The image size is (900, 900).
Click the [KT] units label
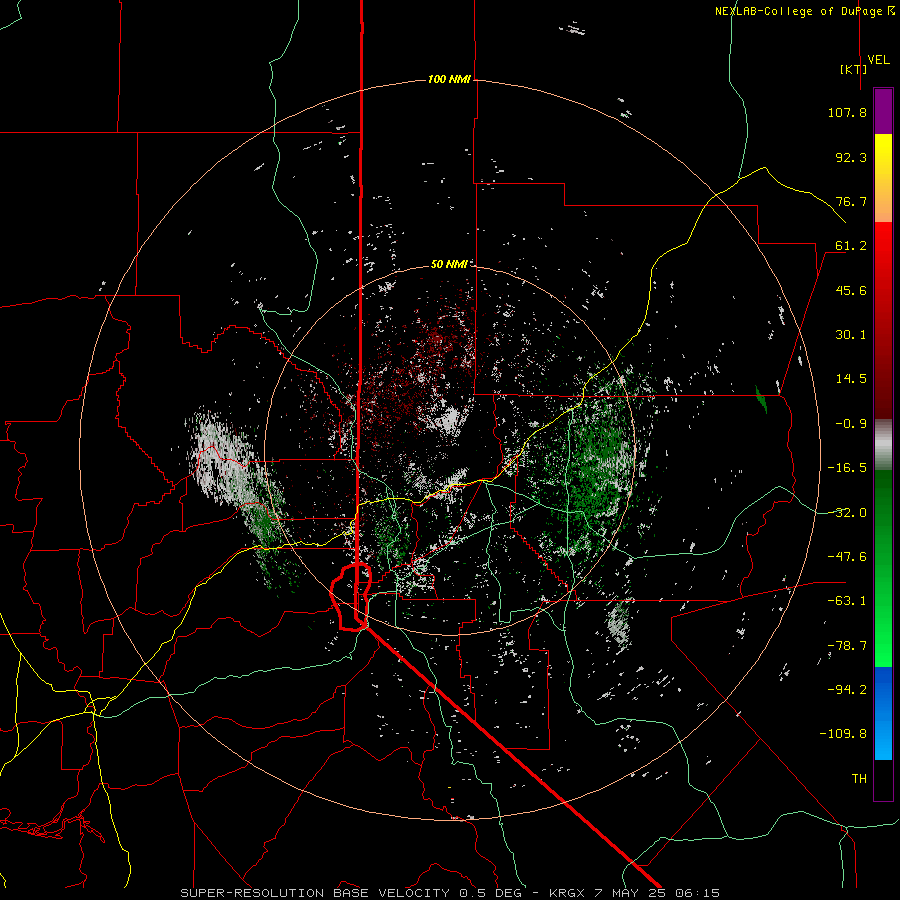[x=854, y=69]
